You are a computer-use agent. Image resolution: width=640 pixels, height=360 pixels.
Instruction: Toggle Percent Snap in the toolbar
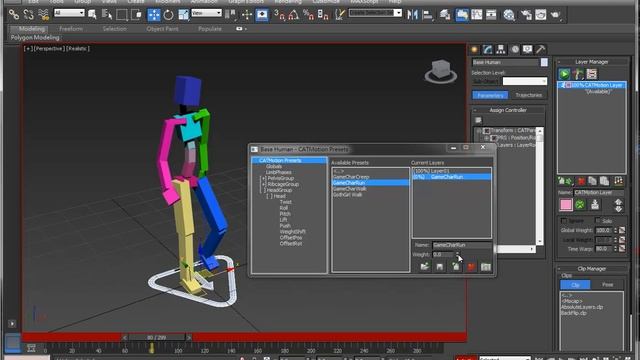308,15
